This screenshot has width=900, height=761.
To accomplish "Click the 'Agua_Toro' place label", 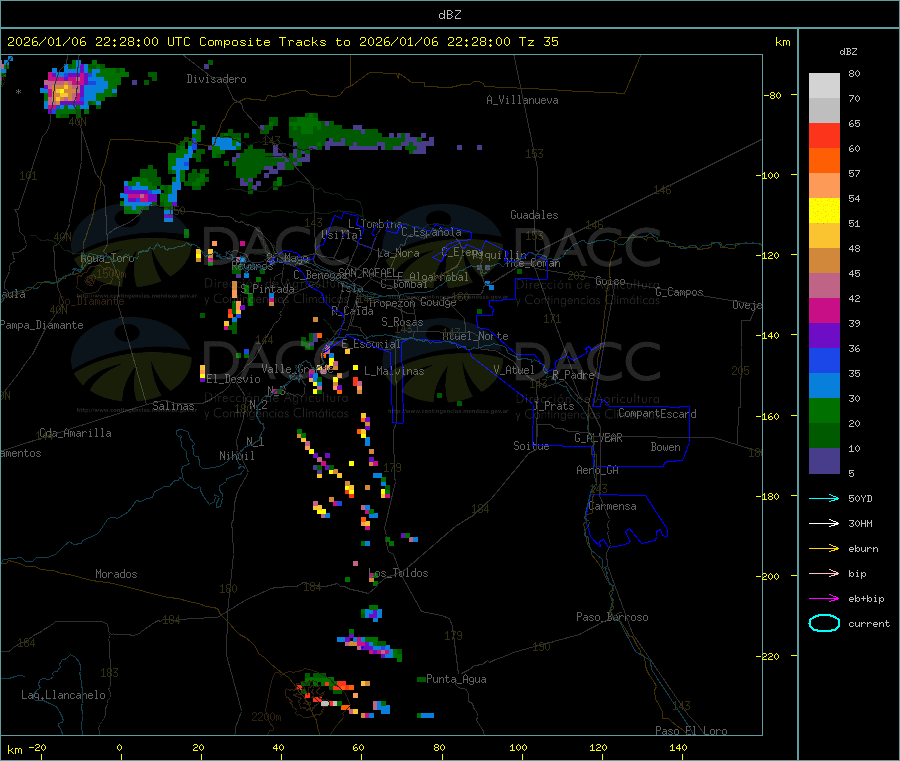I will [107, 259].
